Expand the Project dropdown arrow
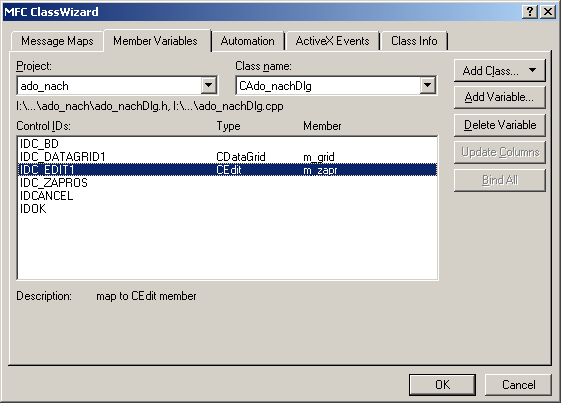Screen dimensions: 561x403 tap(209, 86)
